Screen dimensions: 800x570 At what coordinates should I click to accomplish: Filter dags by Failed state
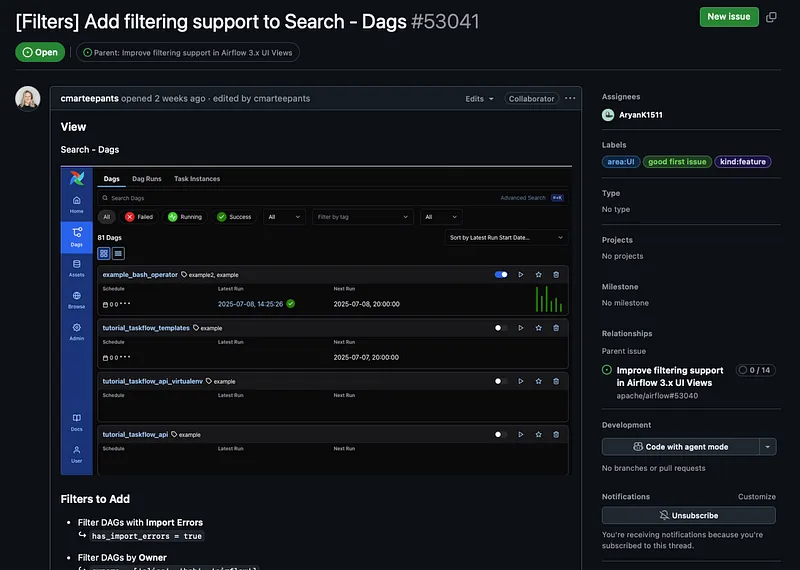[139, 217]
